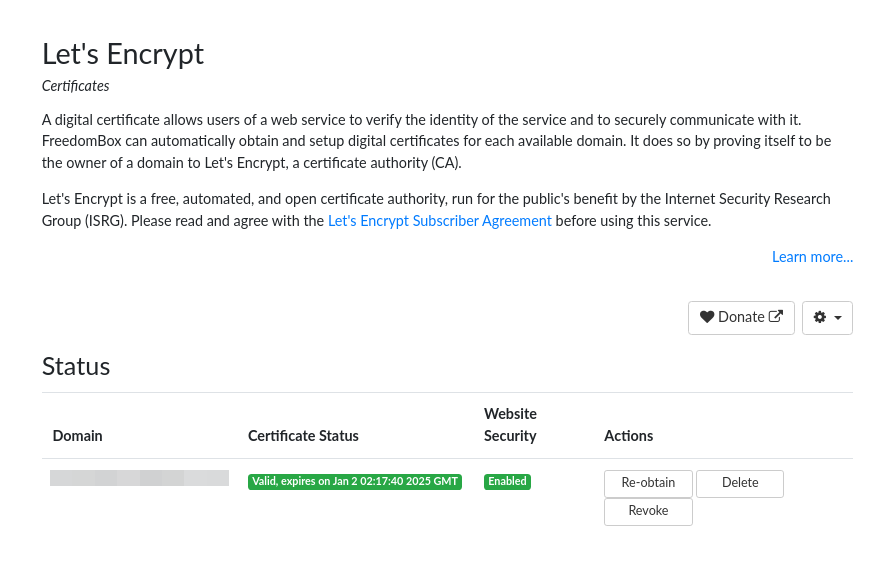Screen dimensions: 892x563
Task: Click the Valid certificate expiry badge
Action: 355,482
